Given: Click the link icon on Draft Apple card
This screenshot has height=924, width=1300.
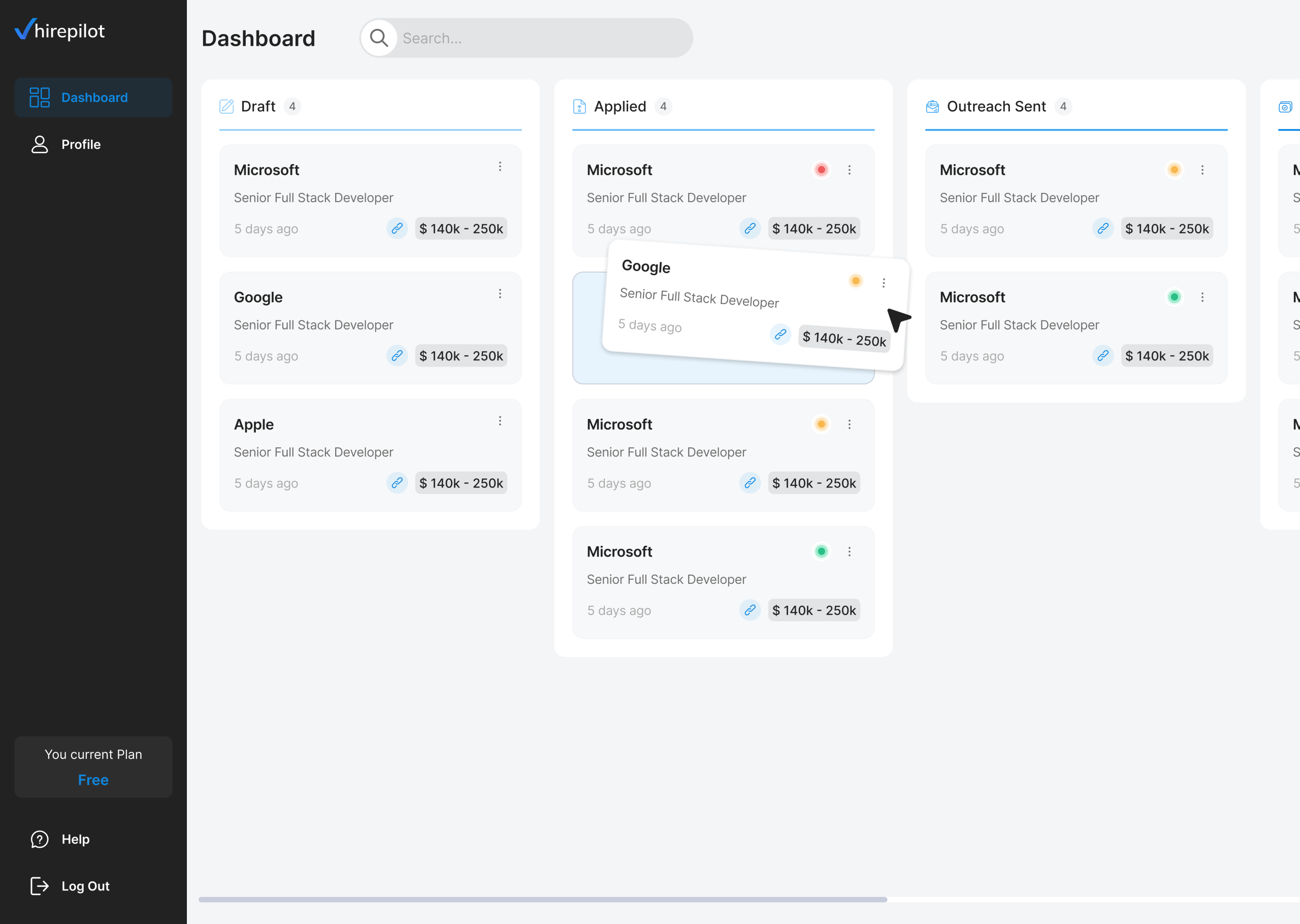Looking at the screenshot, I should (x=397, y=482).
